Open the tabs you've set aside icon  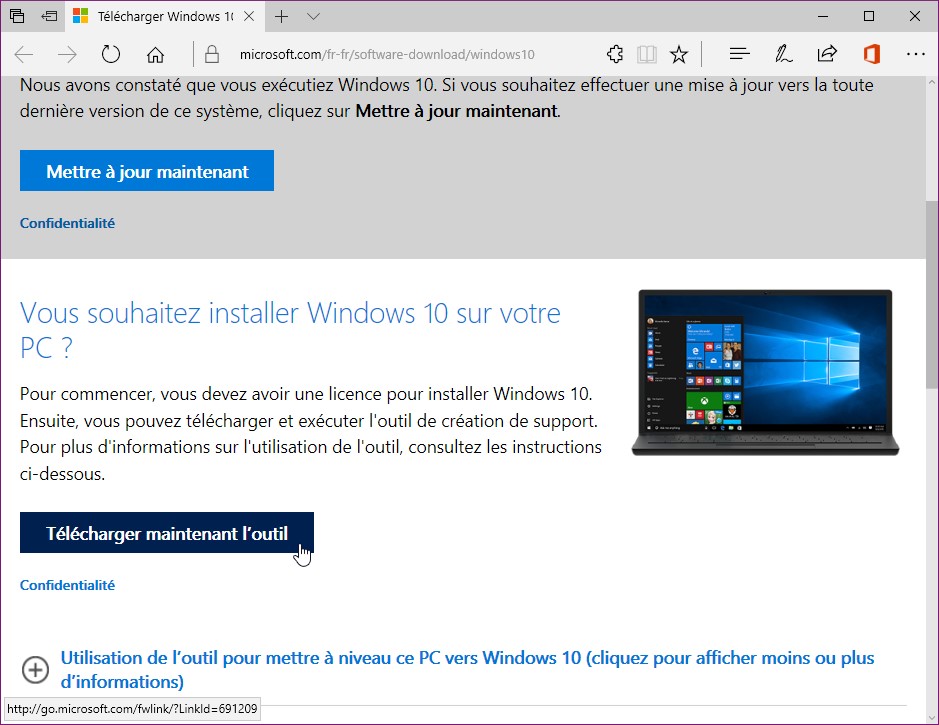click(x=17, y=16)
